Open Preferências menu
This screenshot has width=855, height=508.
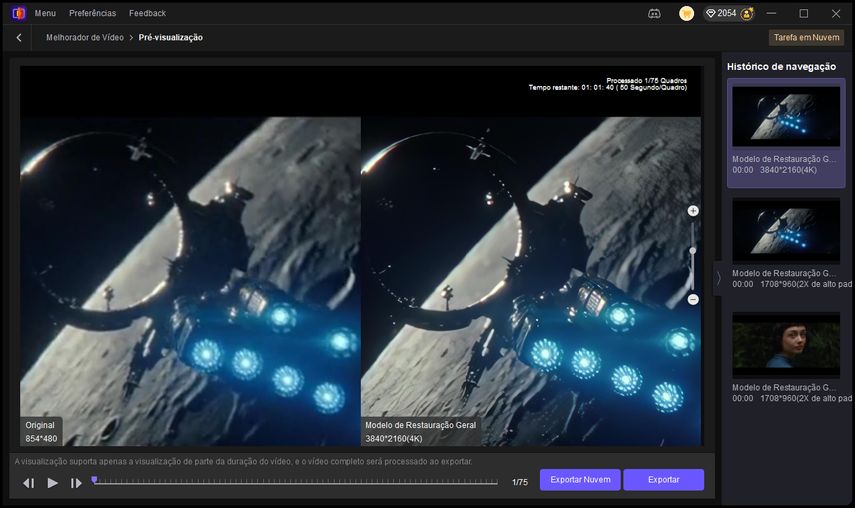pos(92,13)
